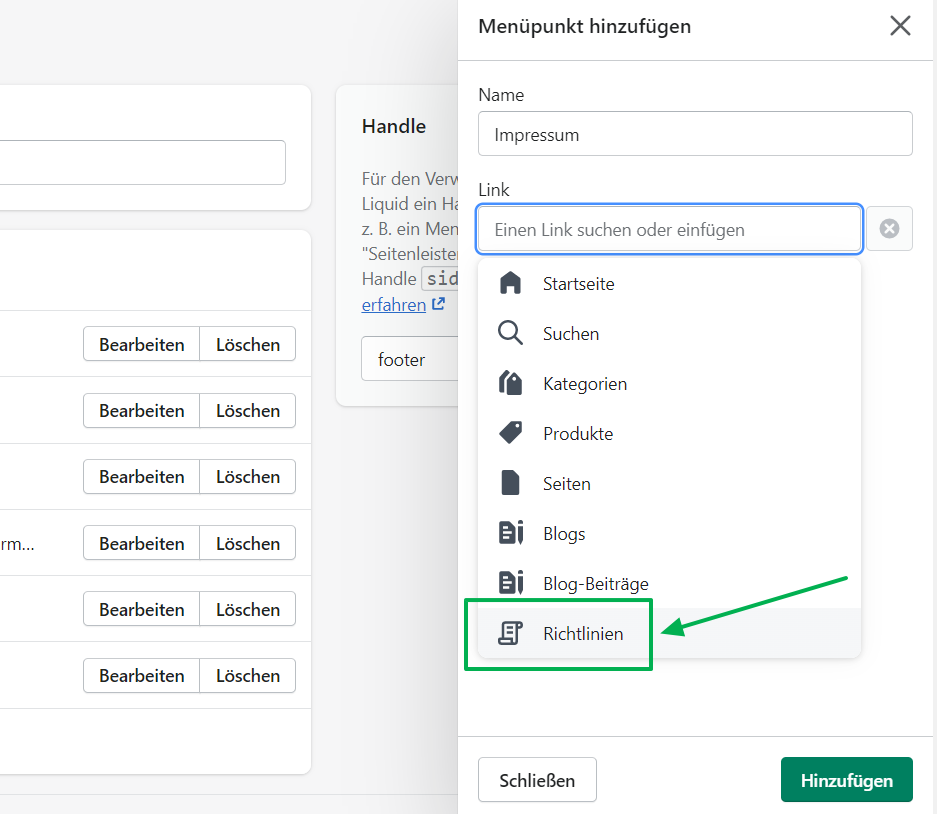The height and width of the screenshot is (814, 937).
Task: Focus the Link search input field
Action: click(x=669, y=229)
